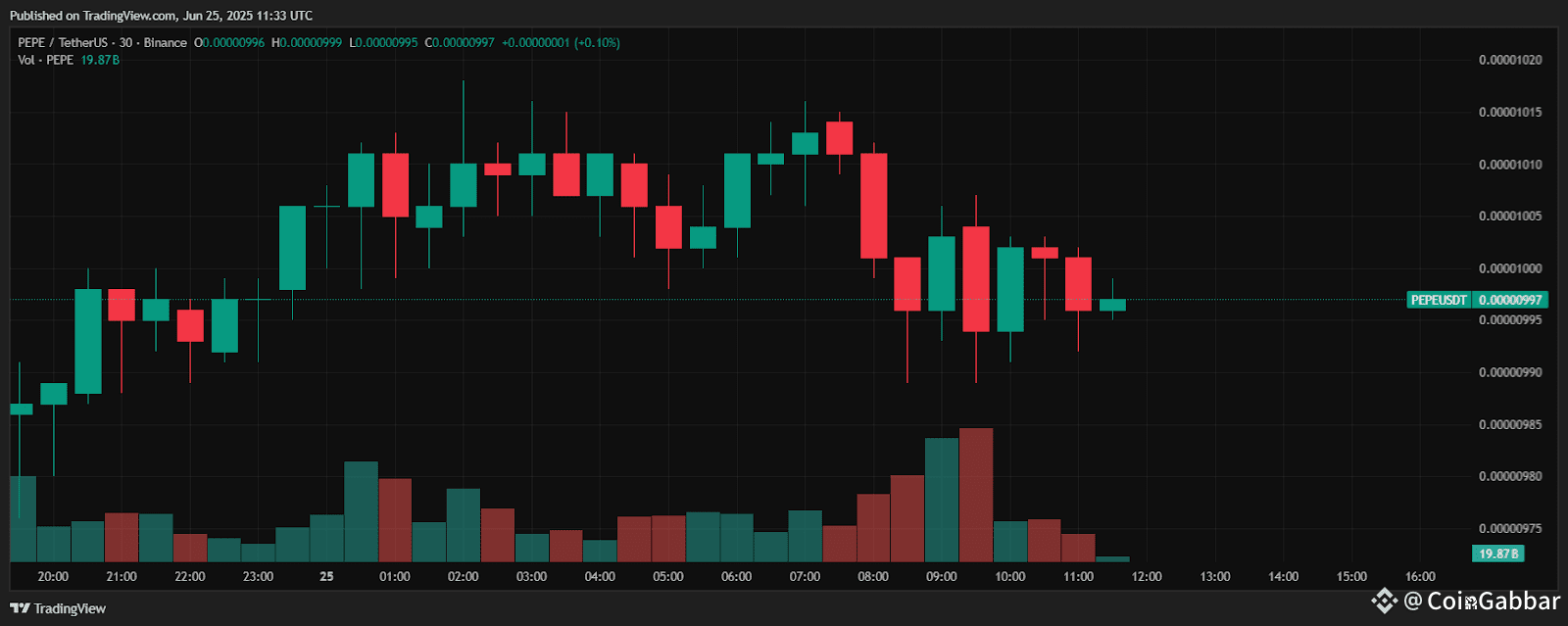Click the tall green volume bar at 09:00
The width and height of the screenshot is (1568, 626).
(x=942, y=500)
